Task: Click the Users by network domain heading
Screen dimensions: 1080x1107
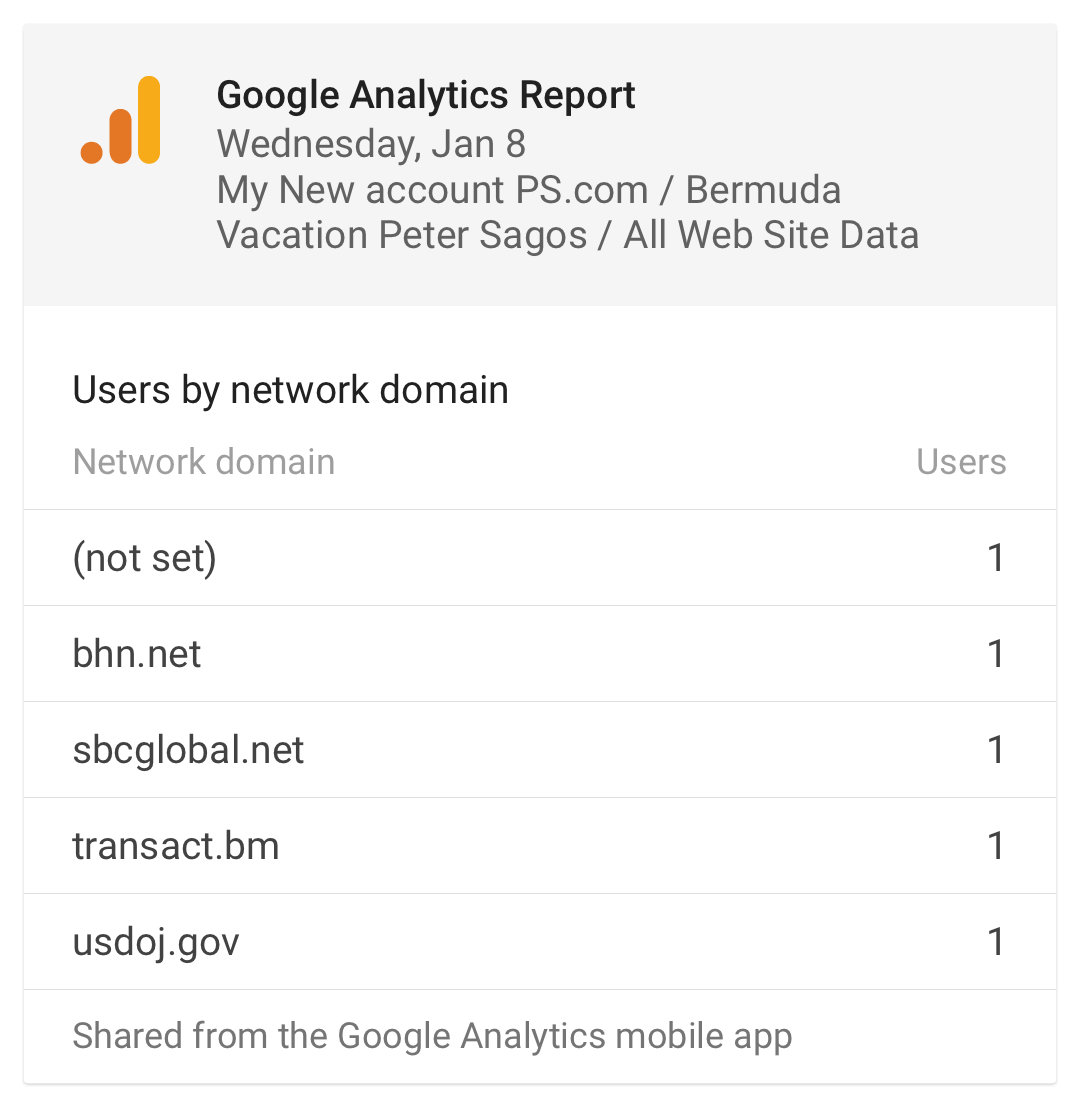Action: coord(291,390)
